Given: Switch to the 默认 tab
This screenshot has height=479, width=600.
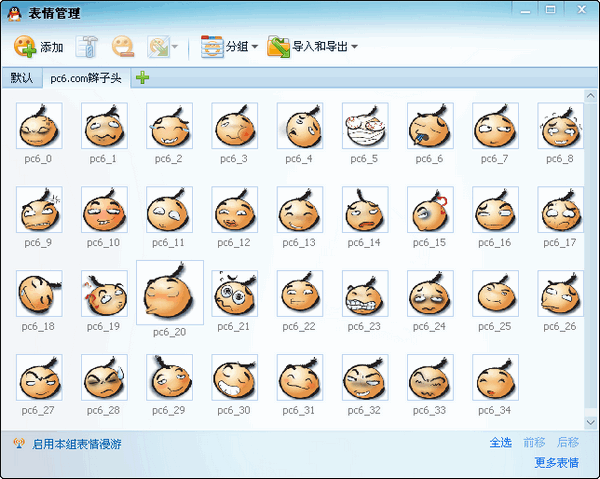Looking at the screenshot, I should point(21,78).
